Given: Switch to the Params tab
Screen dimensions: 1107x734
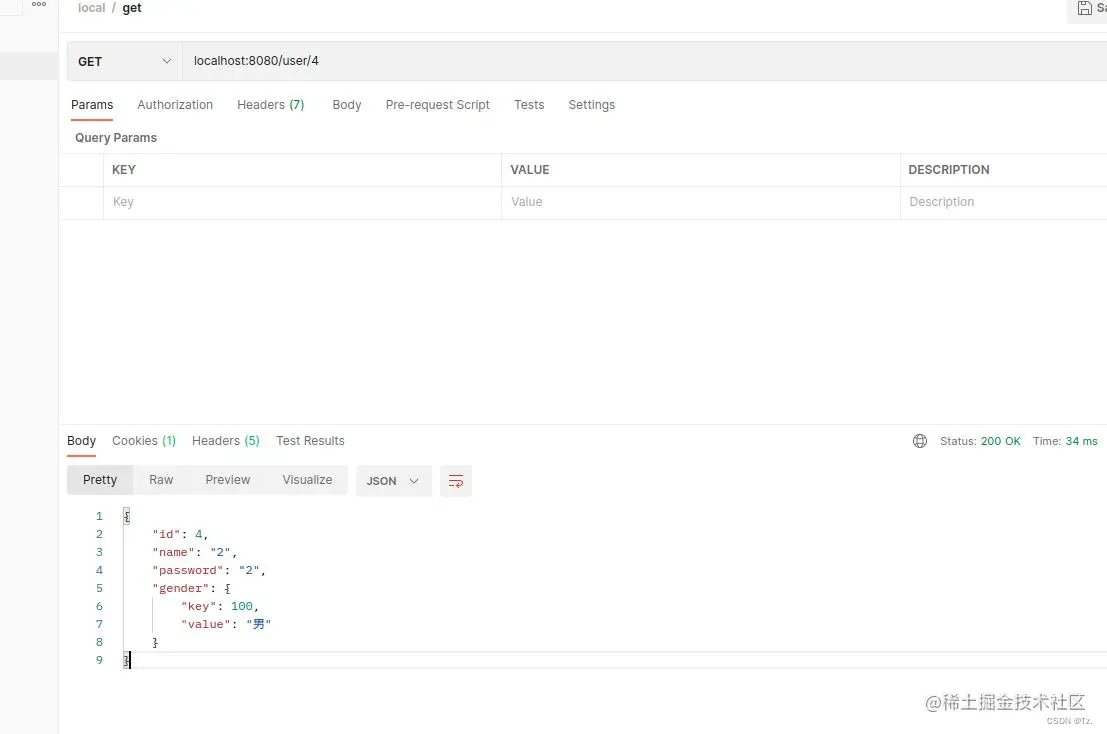Looking at the screenshot, I should [92, 105].
